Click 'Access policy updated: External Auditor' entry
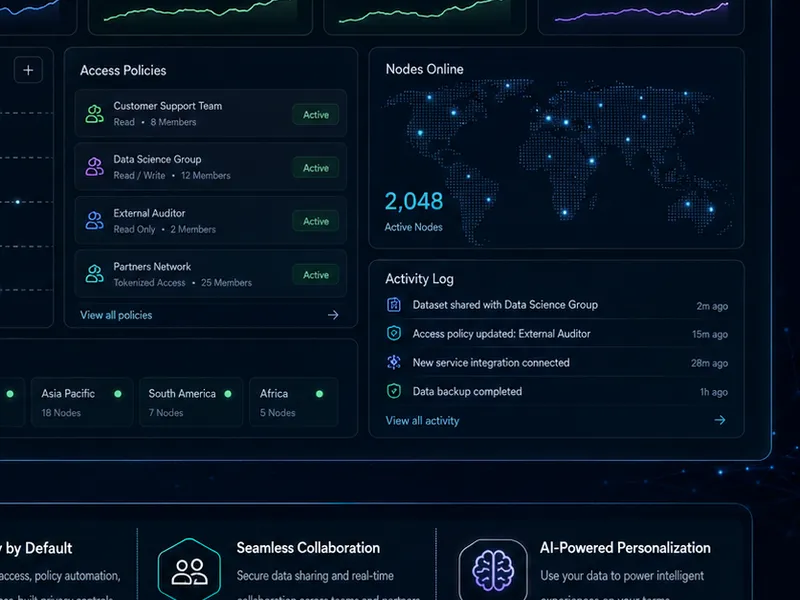The height and width of the screenshot is (600, 800). [x=502, y=334]
